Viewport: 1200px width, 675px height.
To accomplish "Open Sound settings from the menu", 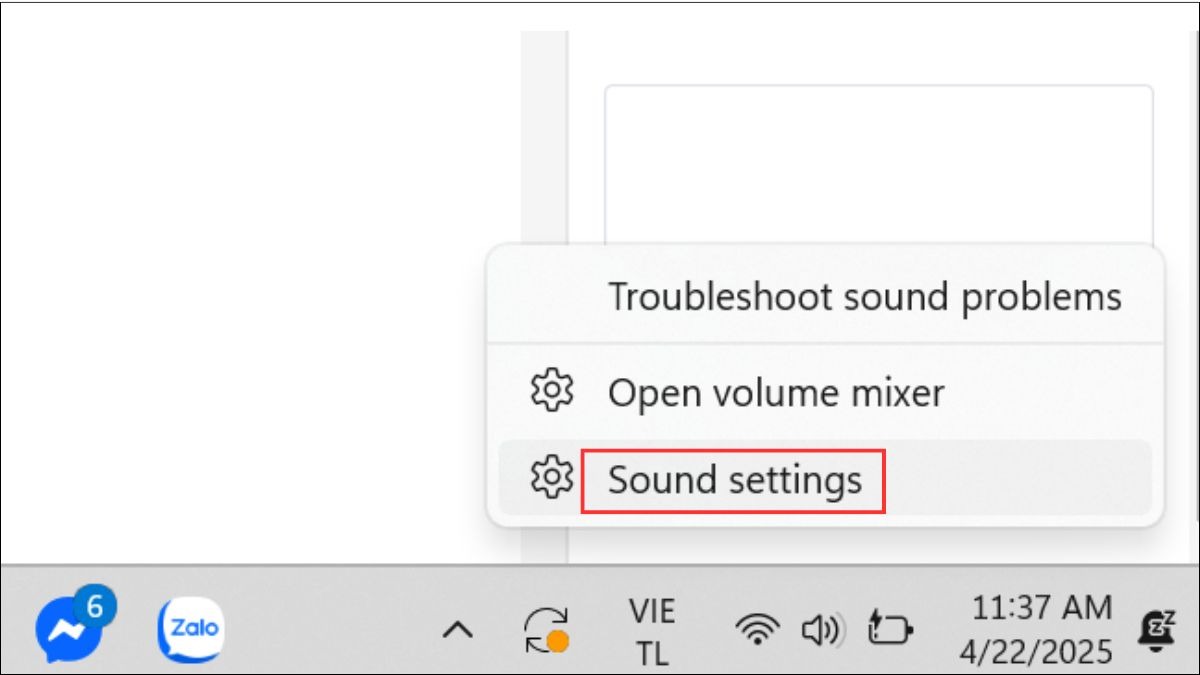I will 735,481.
